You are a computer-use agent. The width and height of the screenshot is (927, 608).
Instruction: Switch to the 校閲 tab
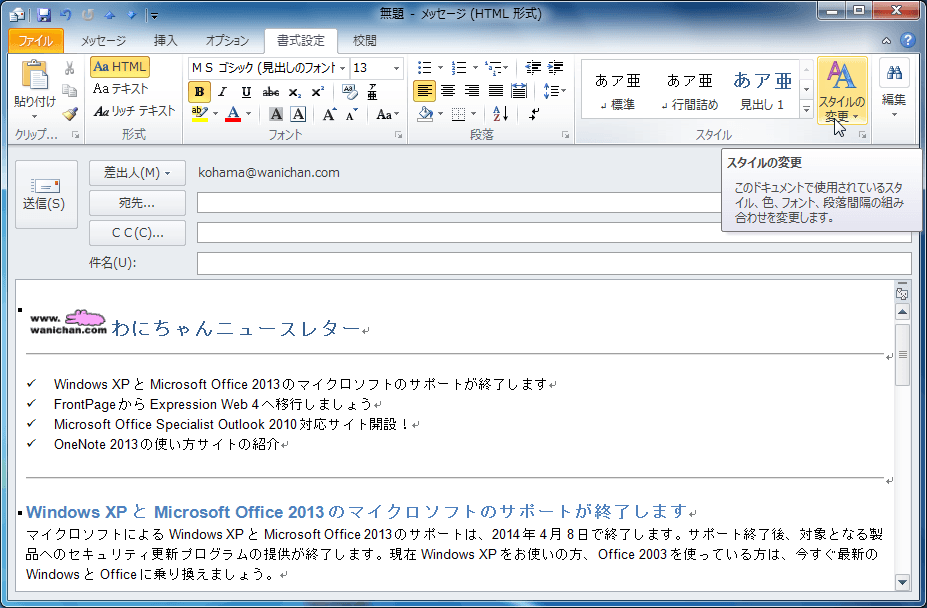point(365,40)
